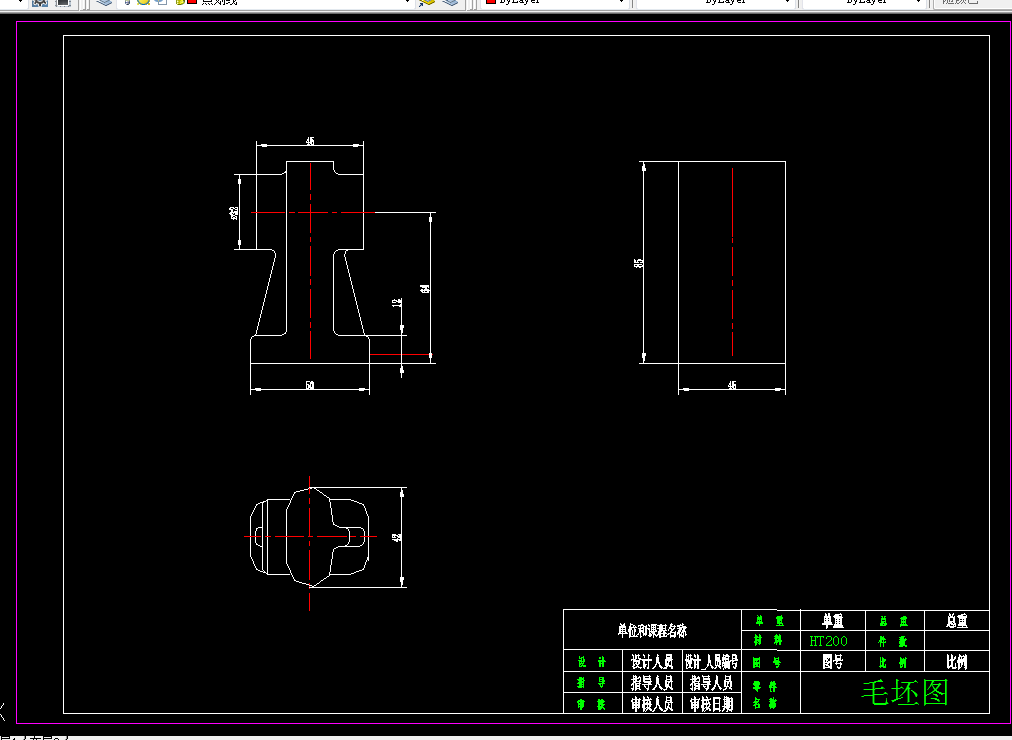
Task: Click the 审核人员 cell
Action: click(x=653, y=703)
